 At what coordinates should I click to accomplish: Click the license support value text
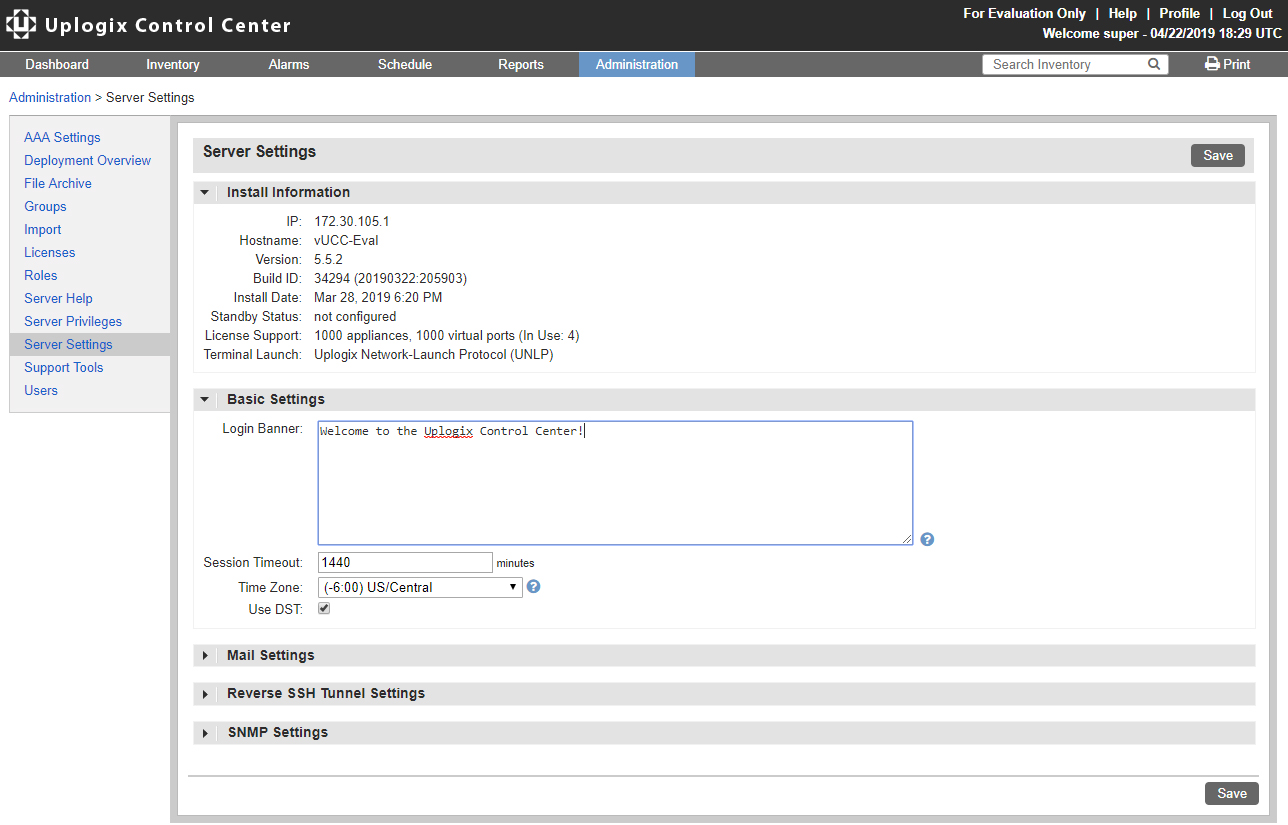[x=447, y=335]
